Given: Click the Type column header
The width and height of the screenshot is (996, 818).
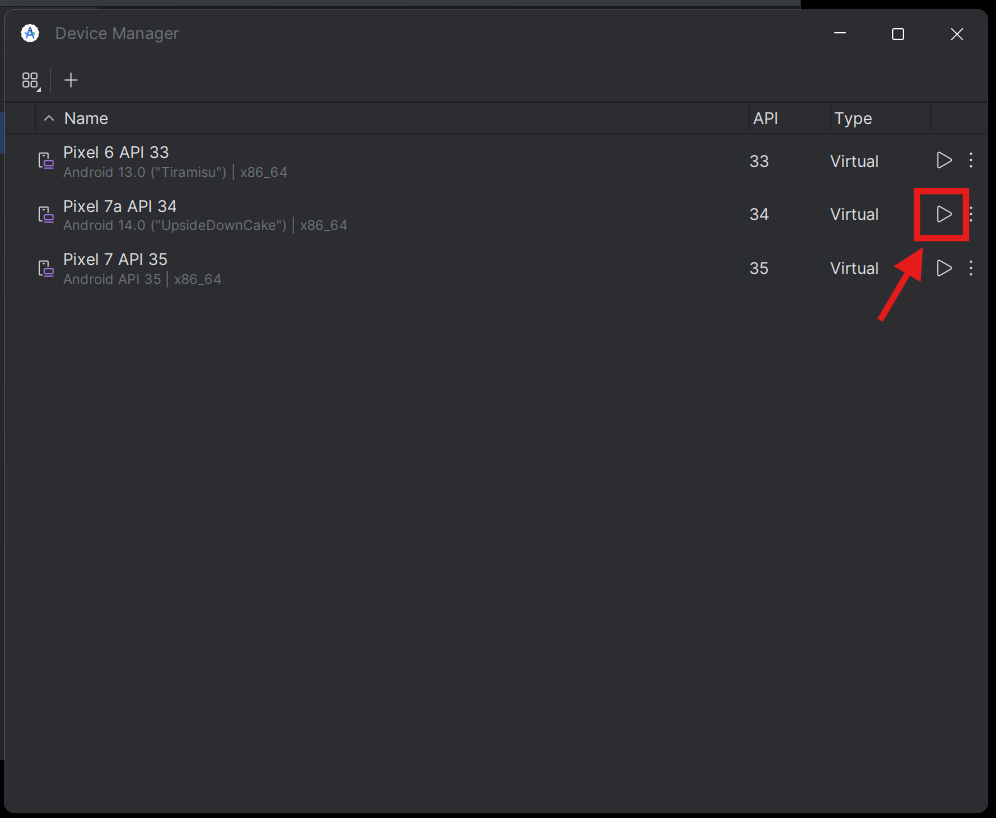Looking at the screenshot, I should coord(853,118).
